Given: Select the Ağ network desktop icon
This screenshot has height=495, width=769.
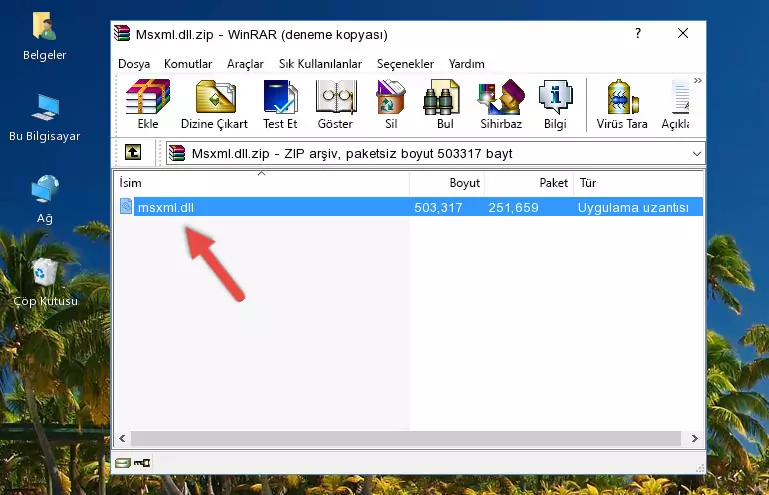Looking at the screenshot, I should point(45,200).
